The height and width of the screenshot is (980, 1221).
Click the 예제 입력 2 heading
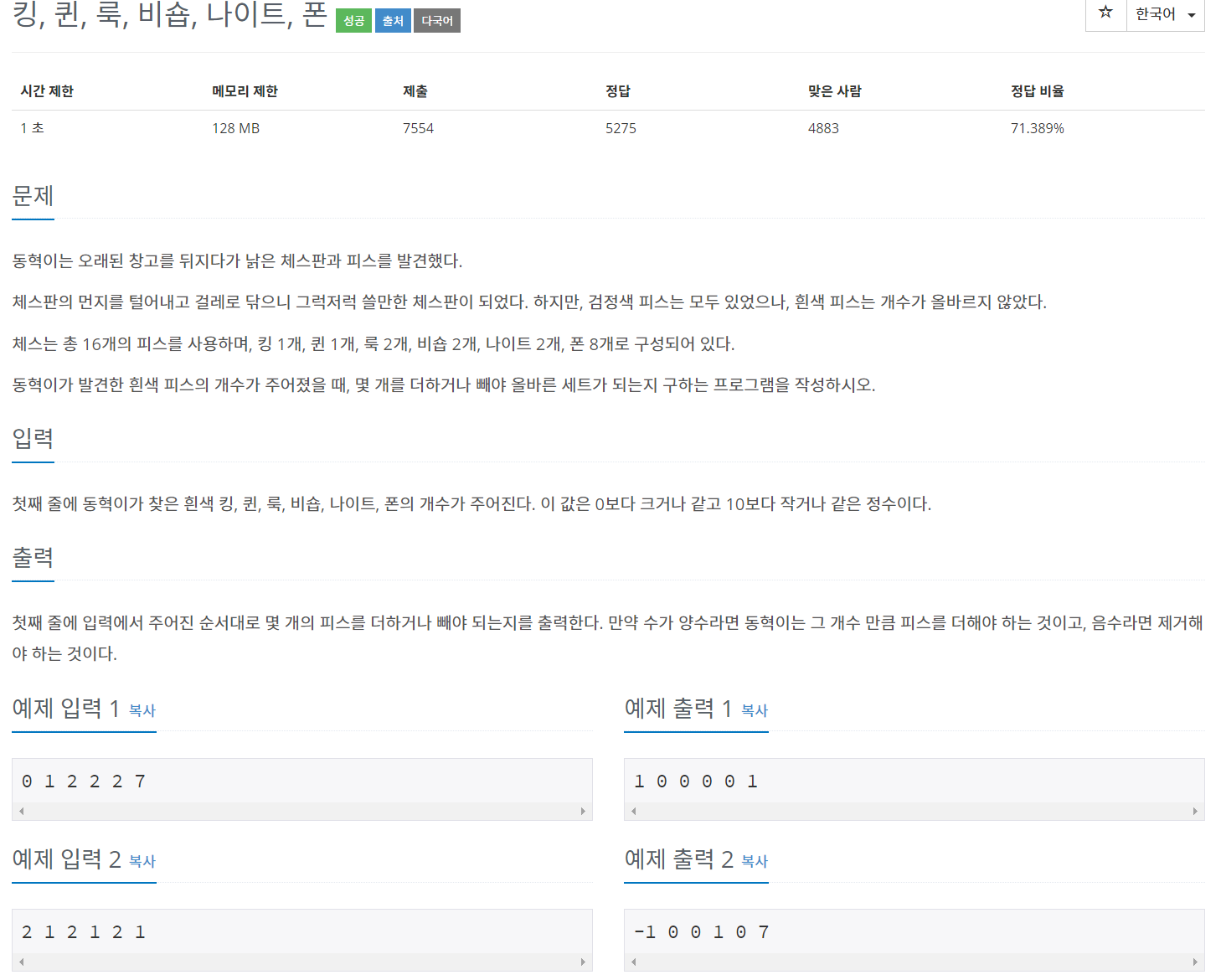point(66,859)
